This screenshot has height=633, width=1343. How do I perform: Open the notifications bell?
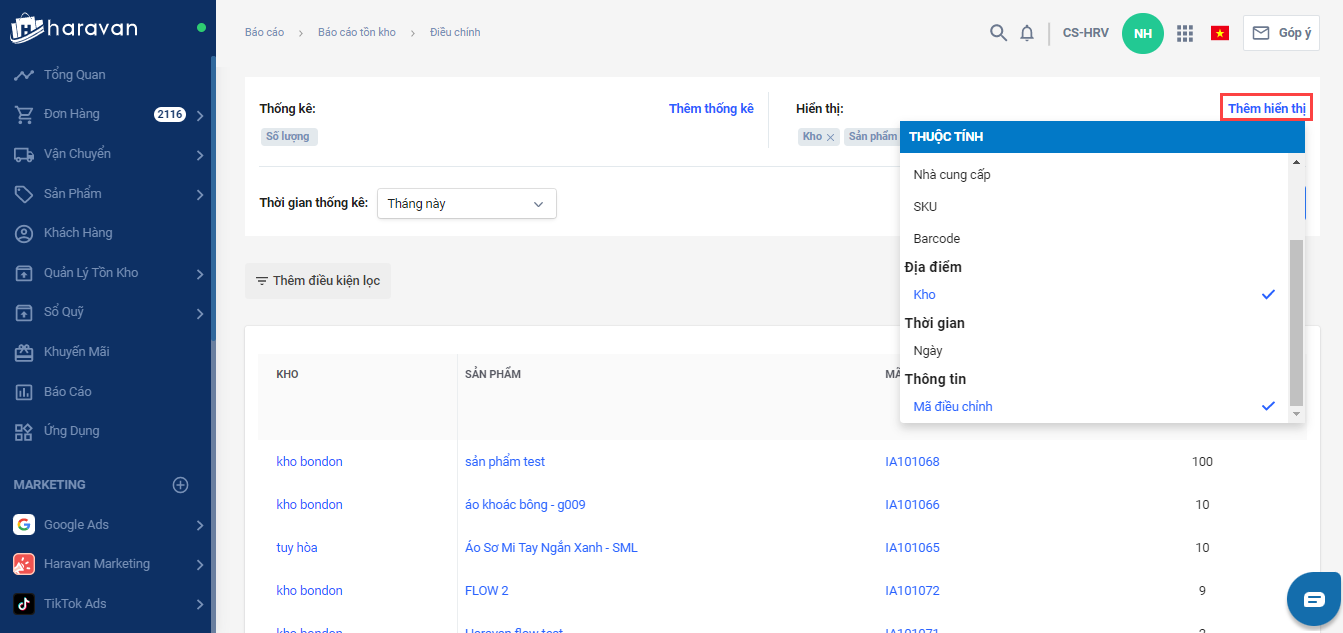tap(1027, 33)
